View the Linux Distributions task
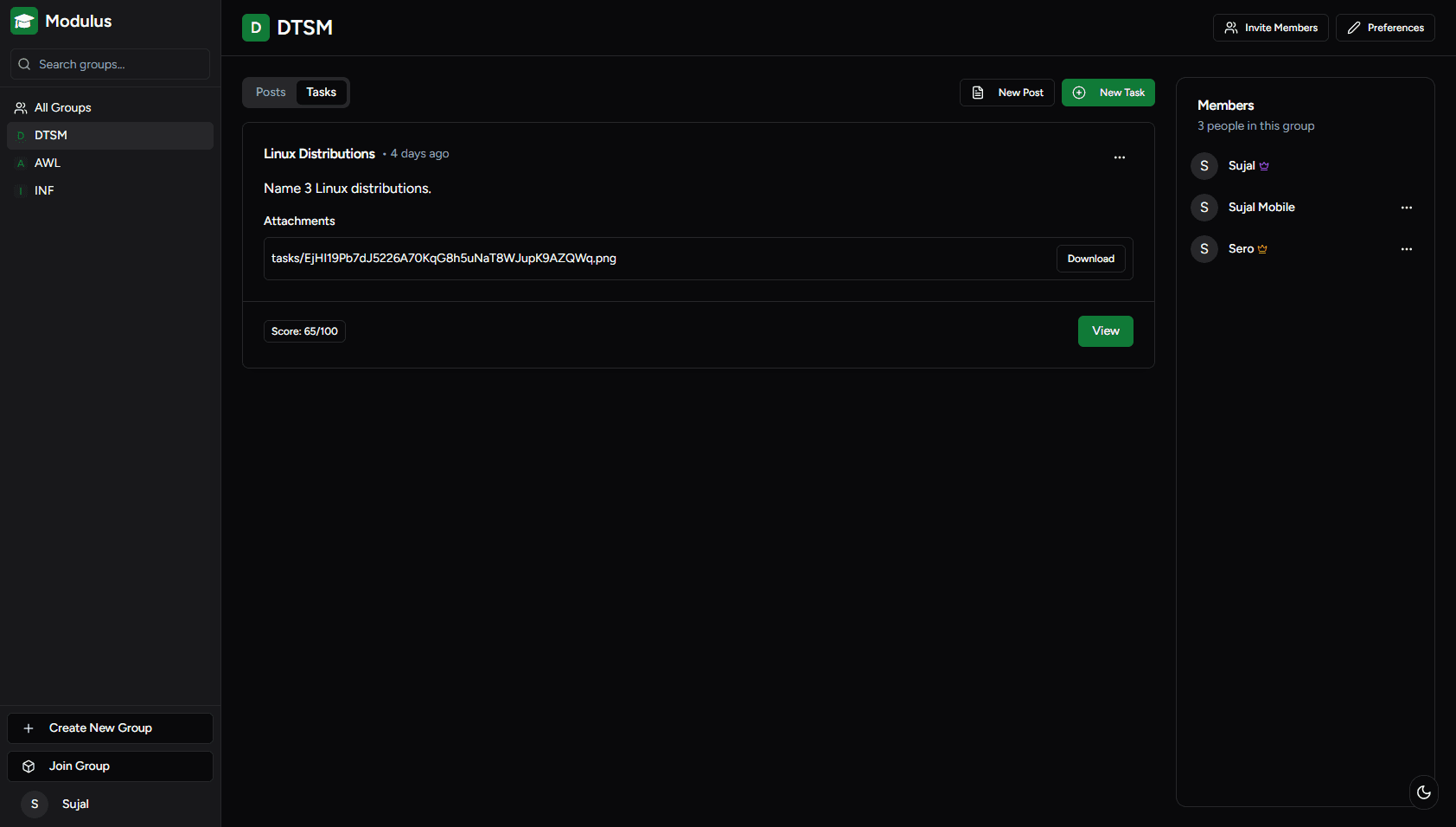Screen dimensions: 1456x827 (x=1105, y=331)
